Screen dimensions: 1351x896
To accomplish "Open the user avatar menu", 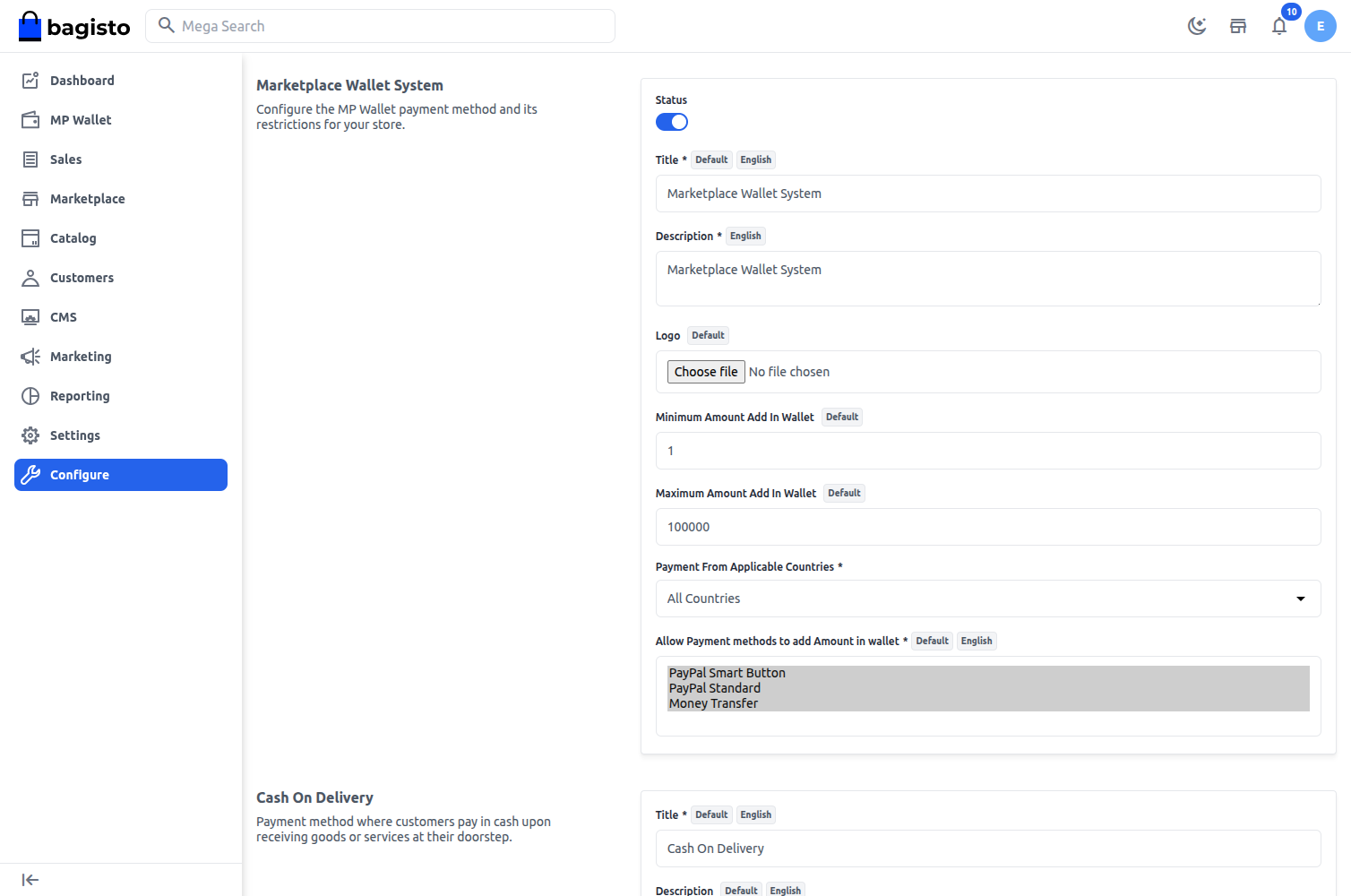I will point(1321,26).
